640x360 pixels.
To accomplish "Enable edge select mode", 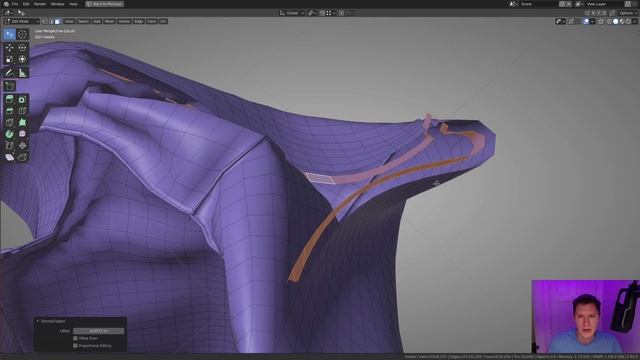I will click(x=51, y=21).
